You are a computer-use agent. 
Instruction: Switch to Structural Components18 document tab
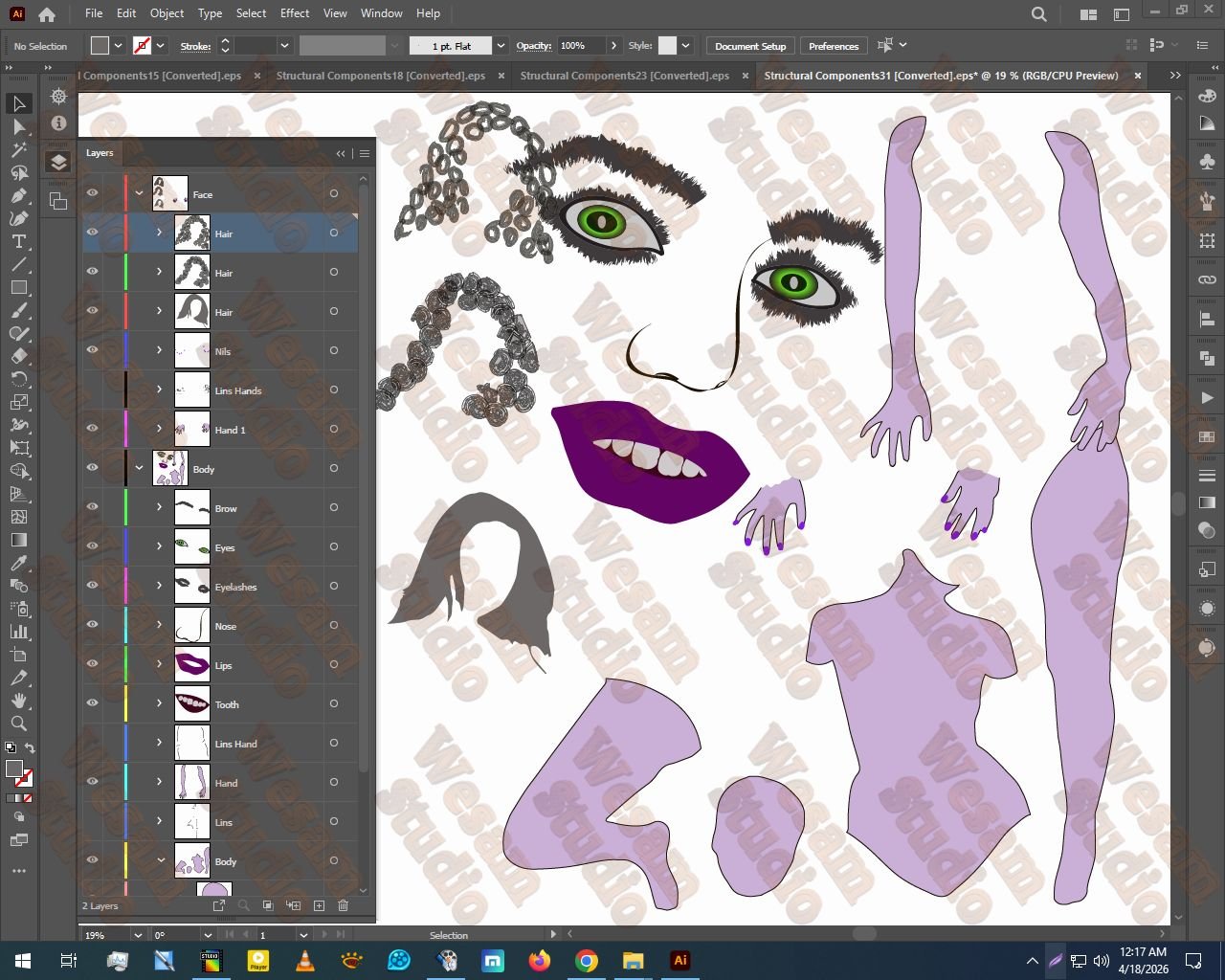tap(381, 76)
